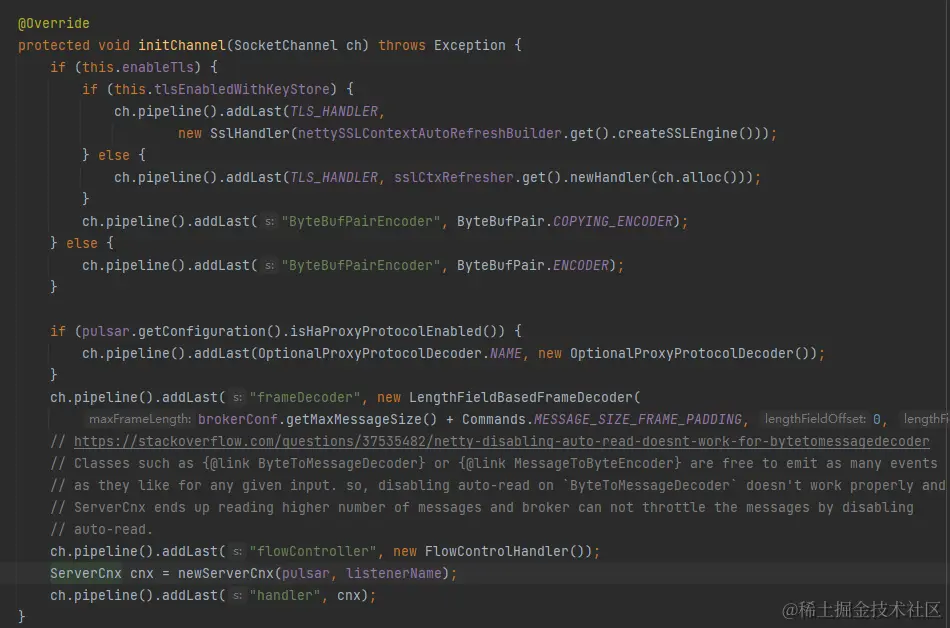Image resolution: width=950 pixels, height=628 pixels.
Task: Click brokerConf identifier
Action: point(238,420)
